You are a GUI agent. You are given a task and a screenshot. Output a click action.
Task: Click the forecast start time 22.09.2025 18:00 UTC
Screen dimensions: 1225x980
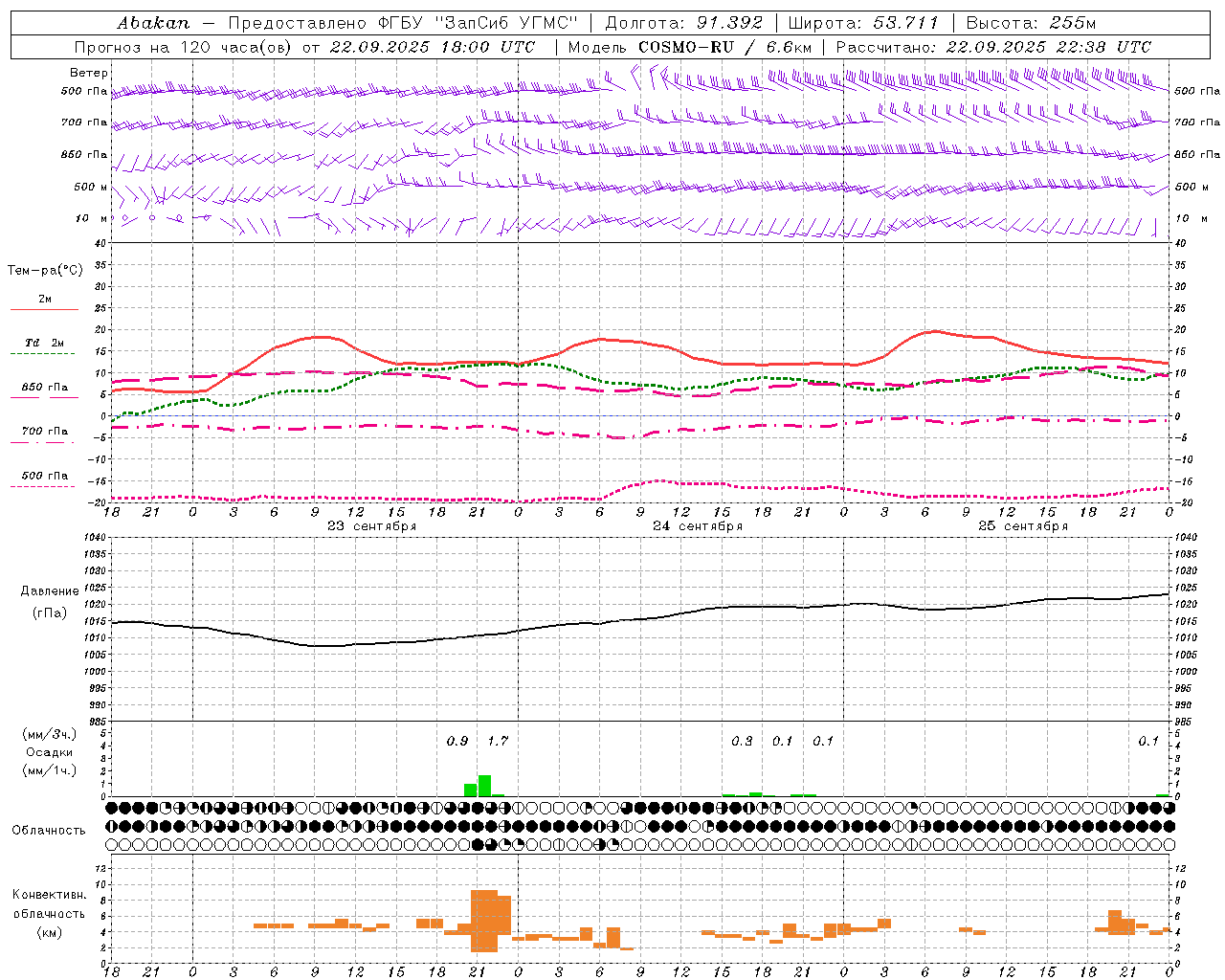point(433,47)
